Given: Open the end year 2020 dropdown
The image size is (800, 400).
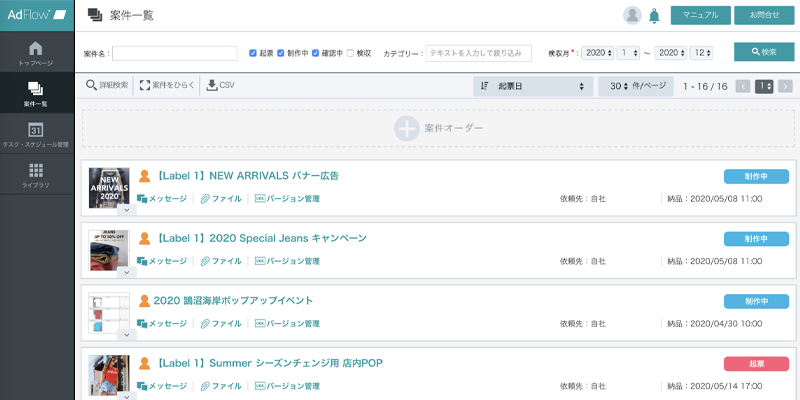Looking at the screenshot, I should tap(671, 53).
